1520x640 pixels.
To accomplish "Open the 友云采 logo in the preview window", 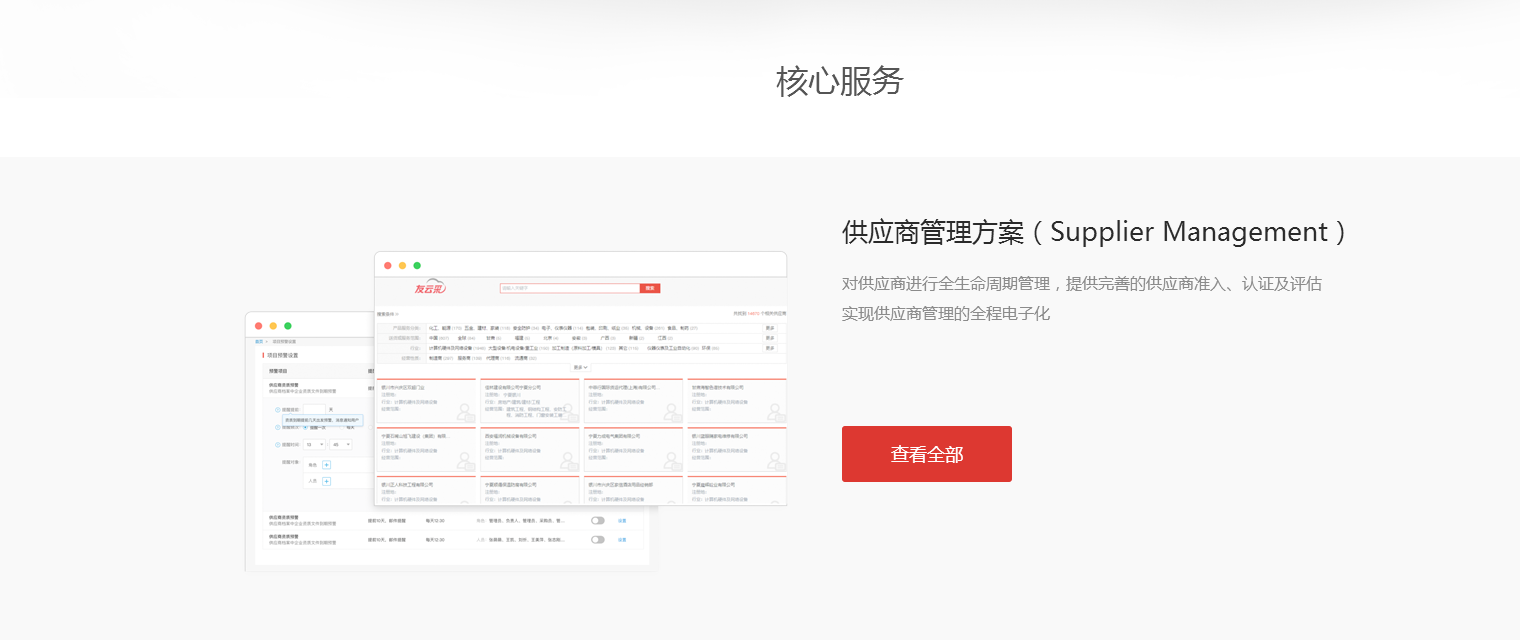I will click(430, 288).
